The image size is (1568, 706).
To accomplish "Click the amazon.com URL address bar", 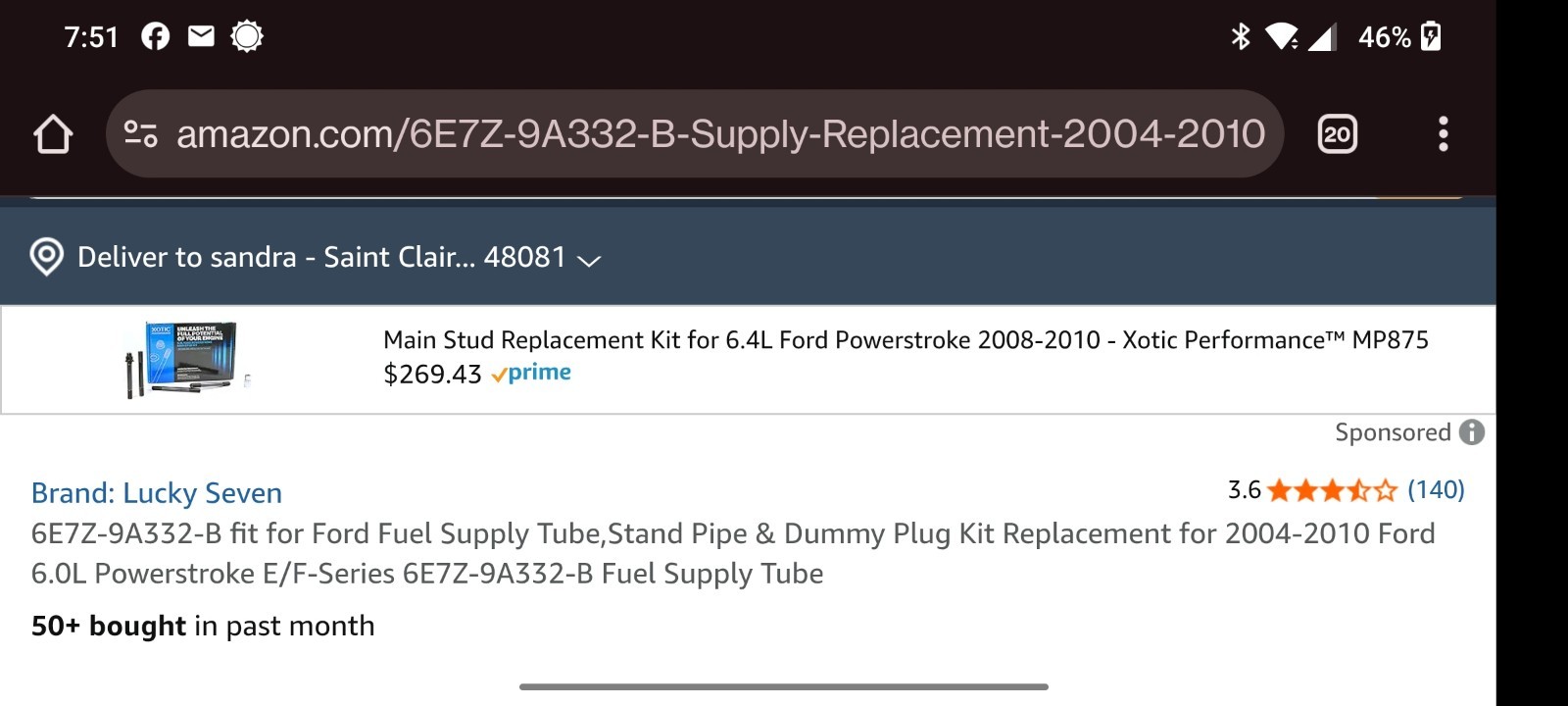I will (720, 134).
